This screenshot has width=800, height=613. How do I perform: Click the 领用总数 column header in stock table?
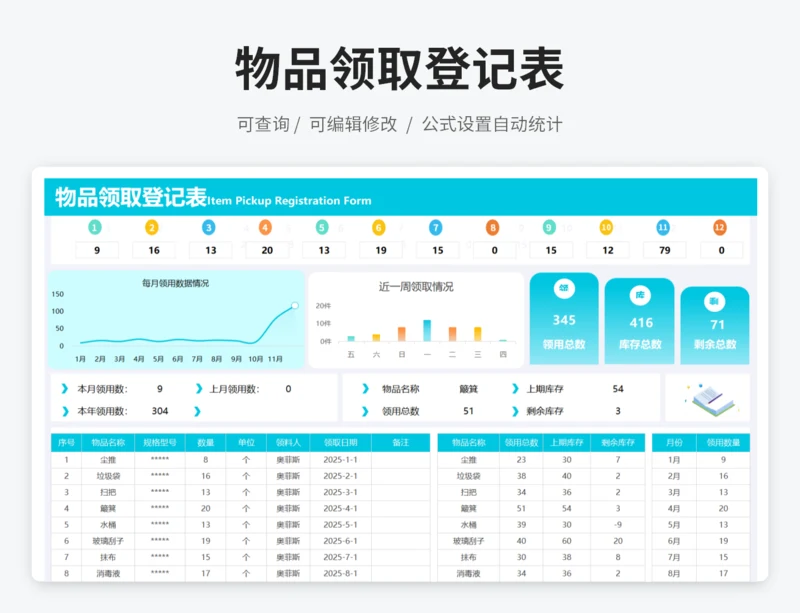point(521,443)
